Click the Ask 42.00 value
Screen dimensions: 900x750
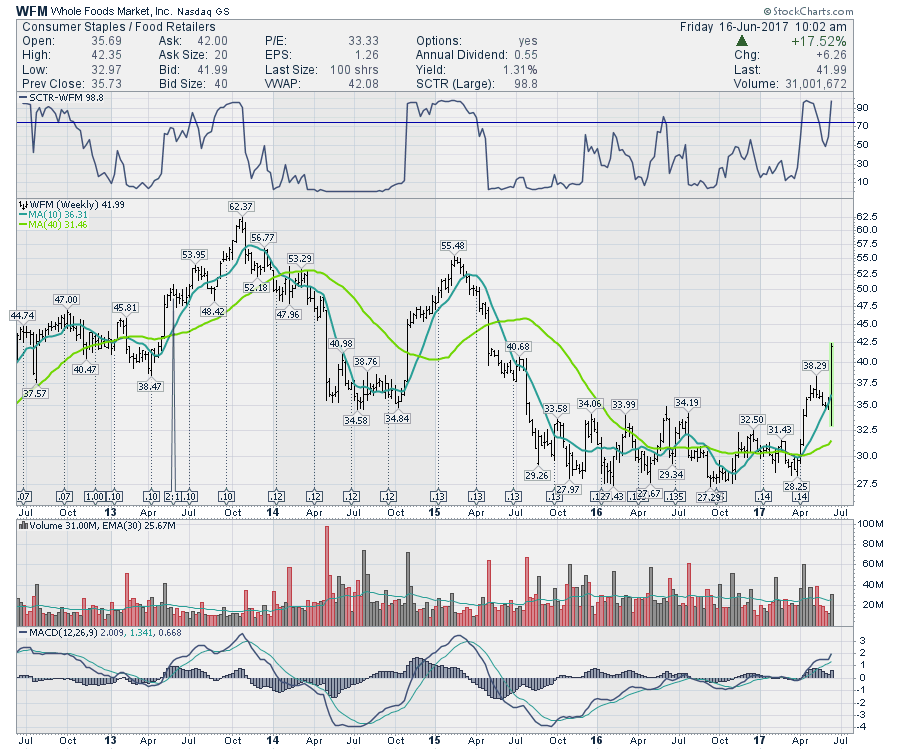tap(212, 41)
